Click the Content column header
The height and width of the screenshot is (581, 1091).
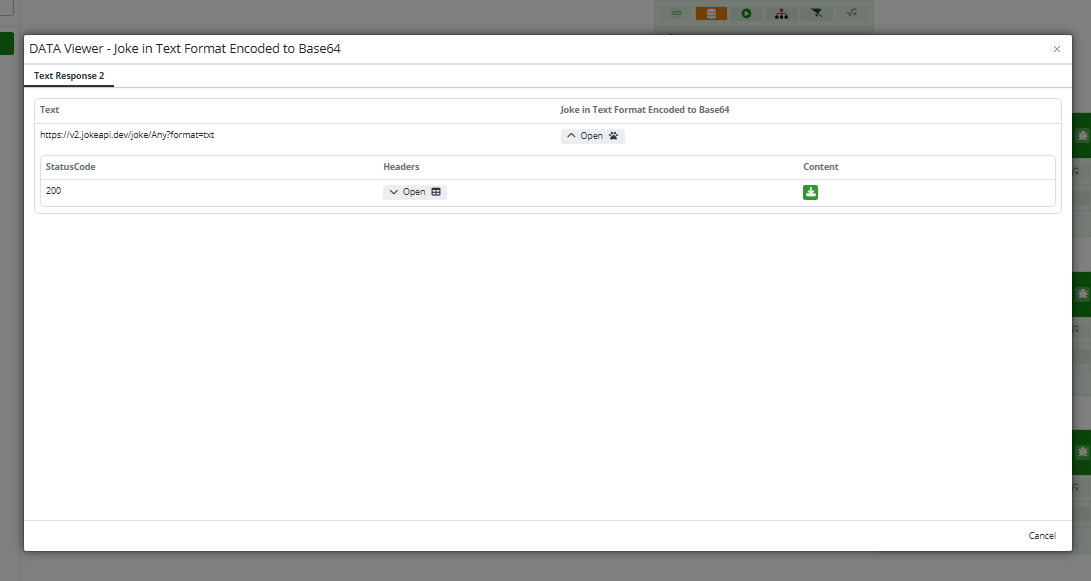[x=820, y=167]
